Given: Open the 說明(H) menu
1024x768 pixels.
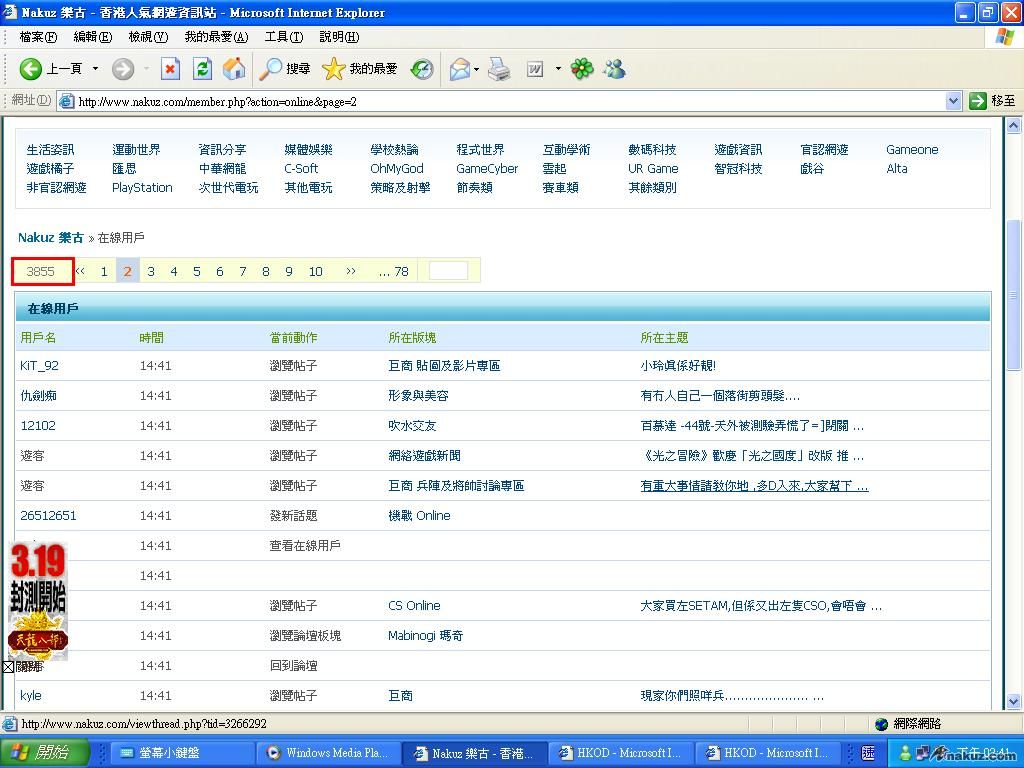Looking at the screenshot, I should tap(339, 37).
